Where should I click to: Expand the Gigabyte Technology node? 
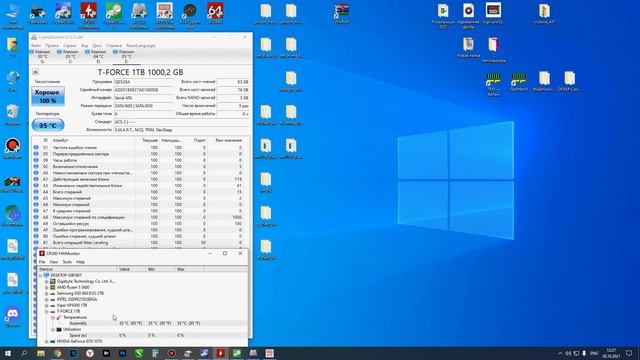tap(47, 282)
